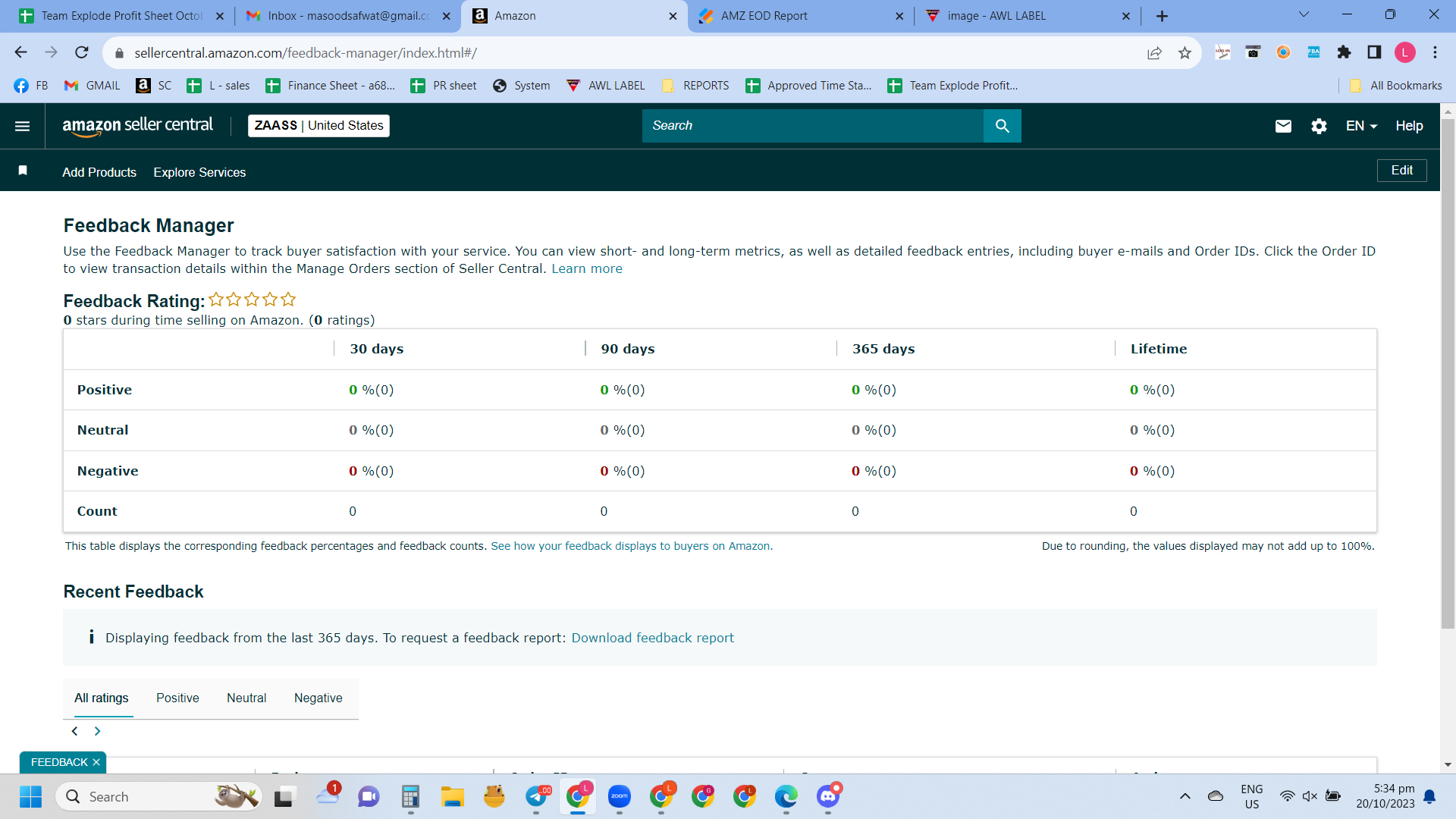Open the Seller Central hamburger menu
The width and height of the screenshot is (1456, 819).
click(23, 126)
